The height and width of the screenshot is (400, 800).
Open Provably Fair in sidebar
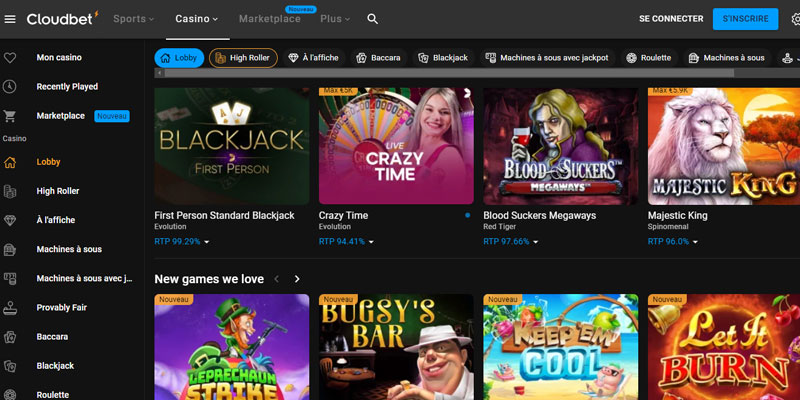pos(62,308)
